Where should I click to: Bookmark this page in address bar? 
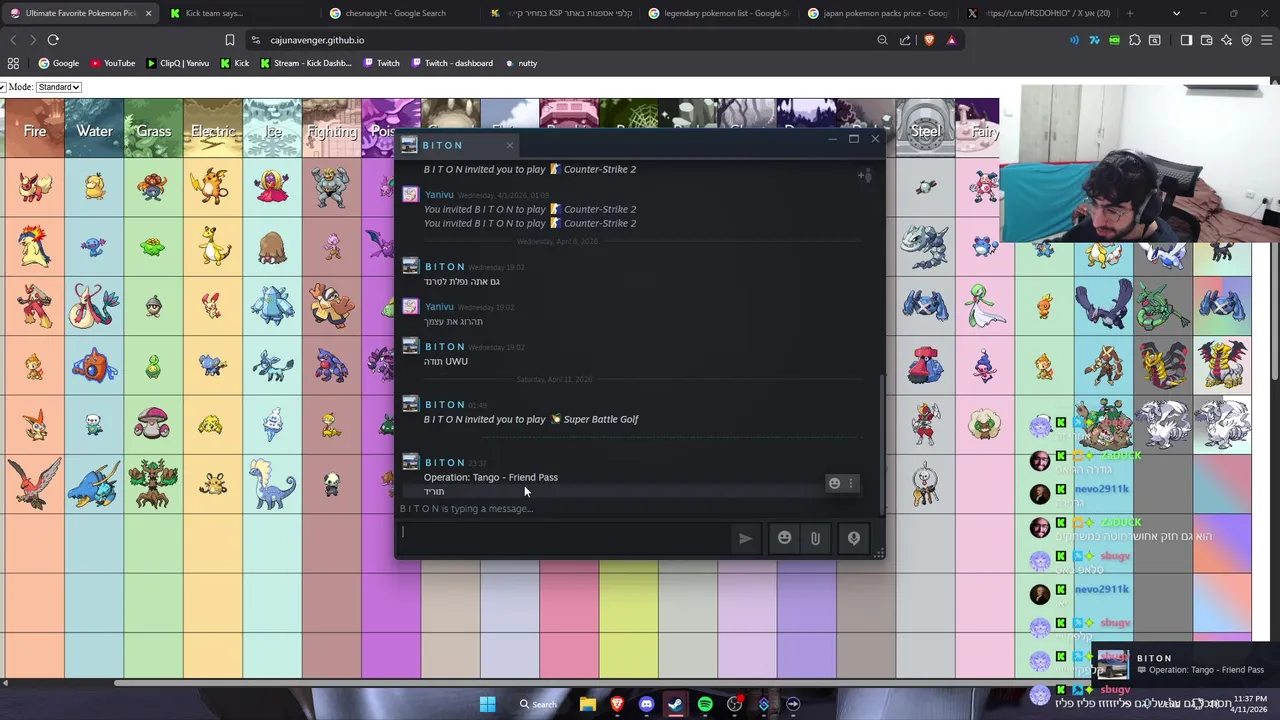click(x=229, y=40)
